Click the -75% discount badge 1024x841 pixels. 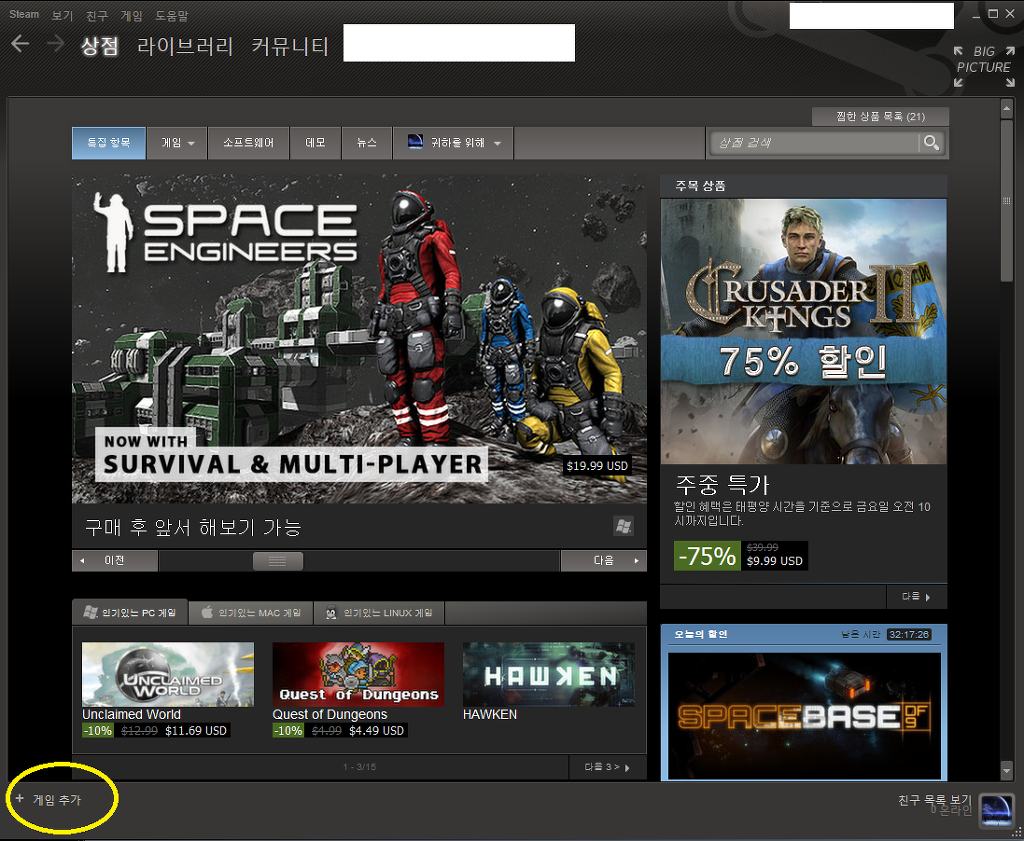[707, 556]
